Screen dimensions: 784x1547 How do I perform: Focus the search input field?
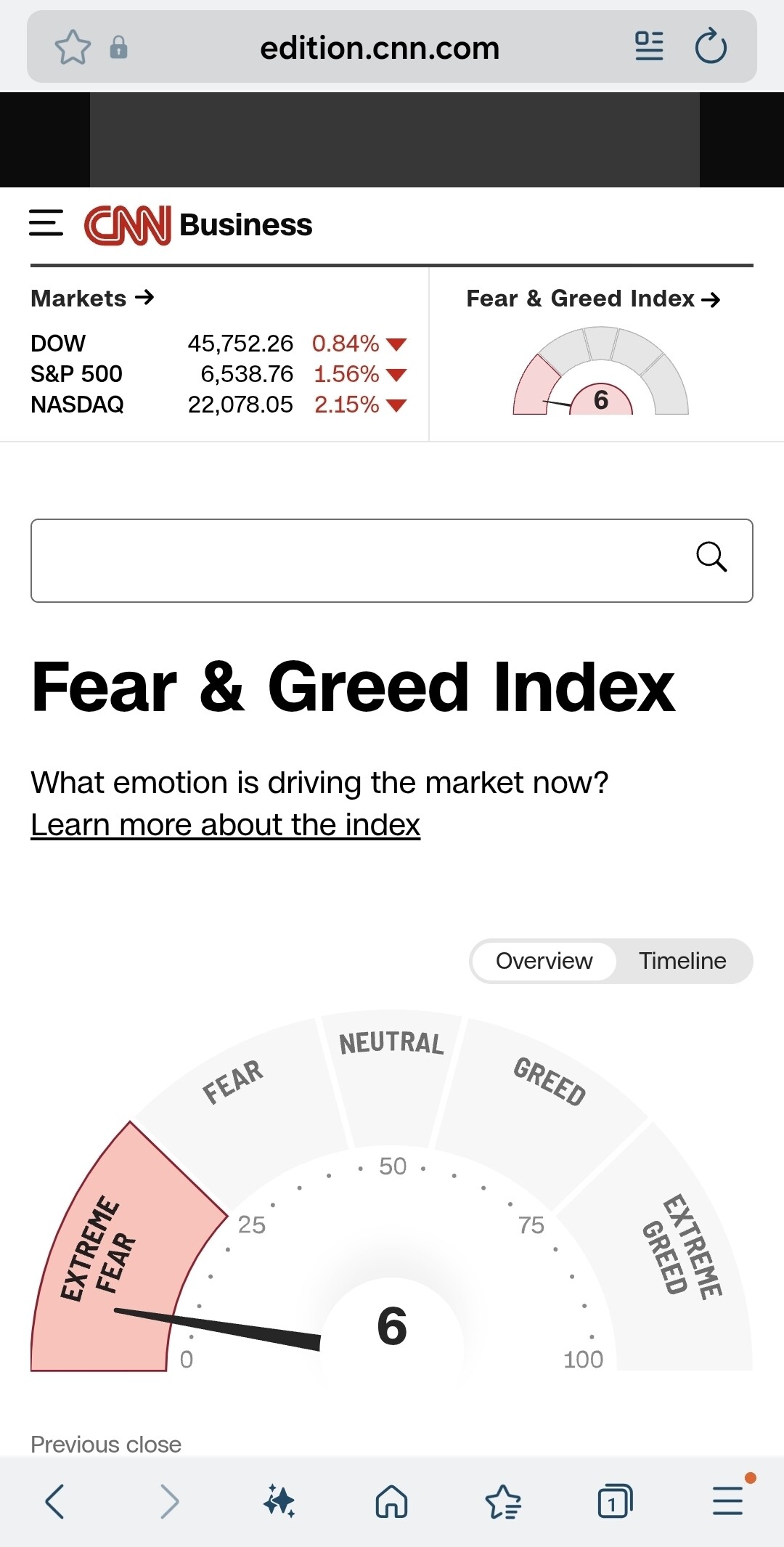[356, 561]
